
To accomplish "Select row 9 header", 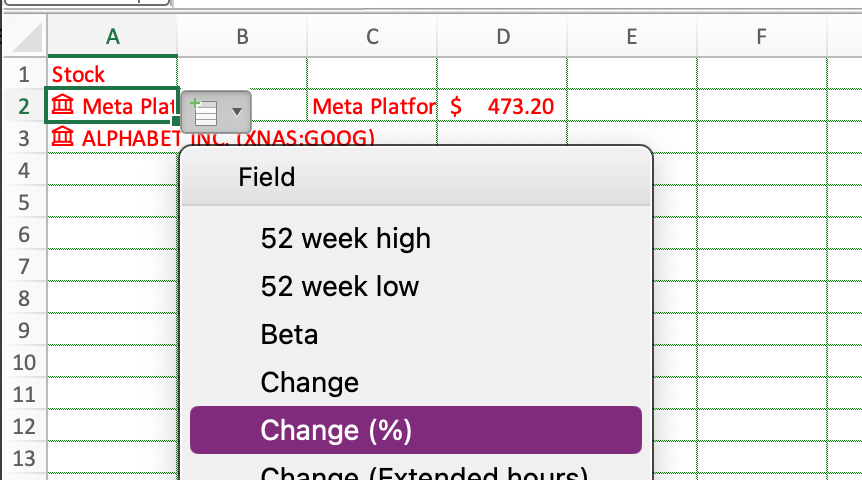I will point(24,330).
